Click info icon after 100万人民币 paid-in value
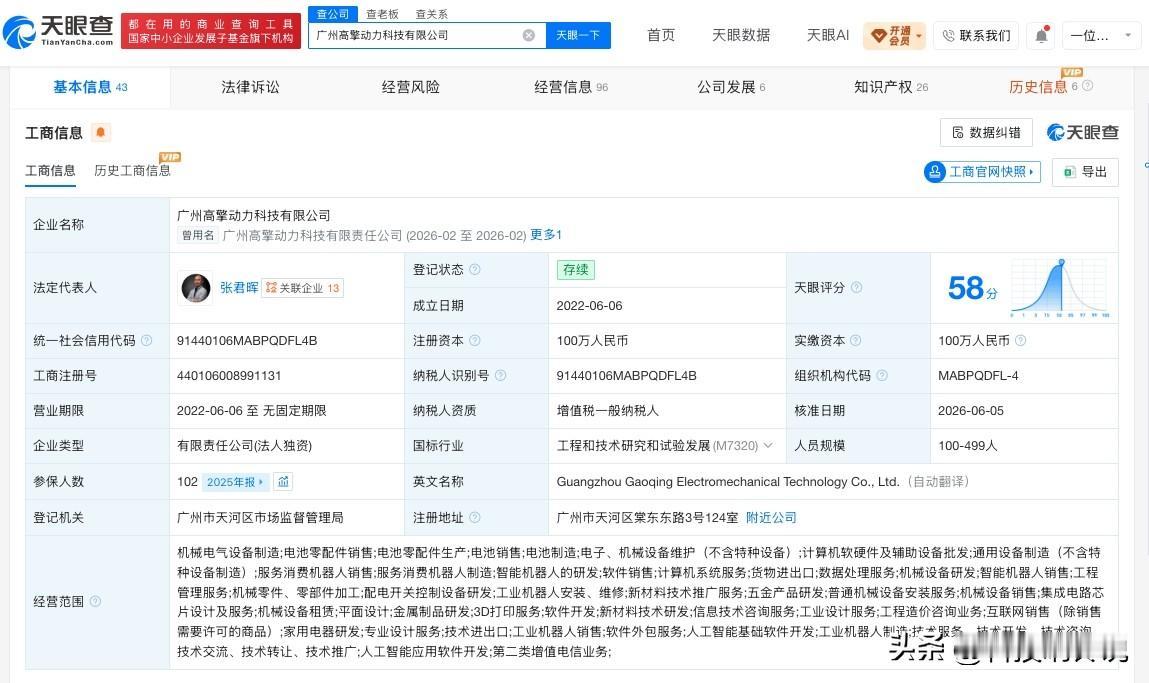The height and width of the screenshot is (683, 1149). pos(1021,341)
